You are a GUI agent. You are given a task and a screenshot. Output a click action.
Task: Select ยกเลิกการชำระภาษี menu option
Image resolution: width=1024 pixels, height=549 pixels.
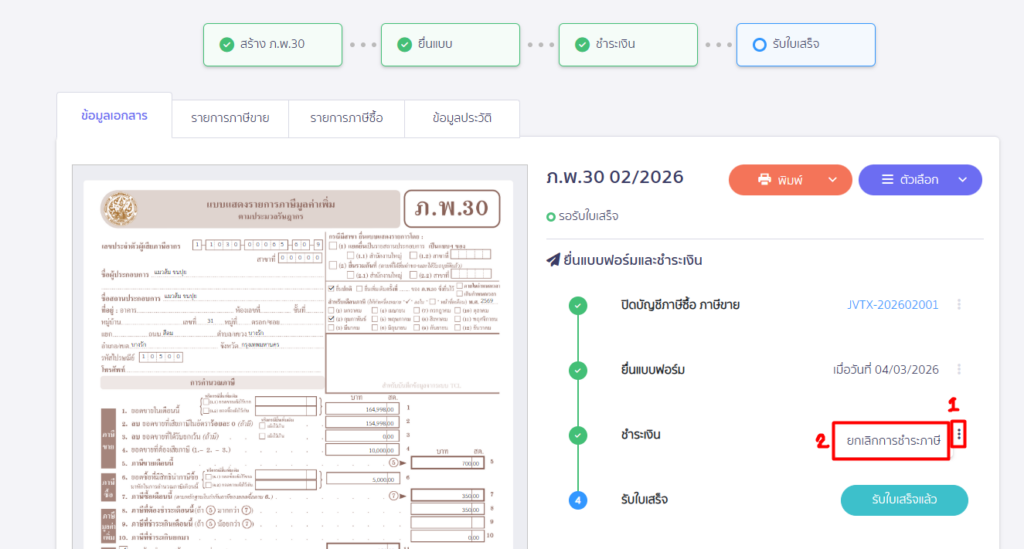click(892, 440)
